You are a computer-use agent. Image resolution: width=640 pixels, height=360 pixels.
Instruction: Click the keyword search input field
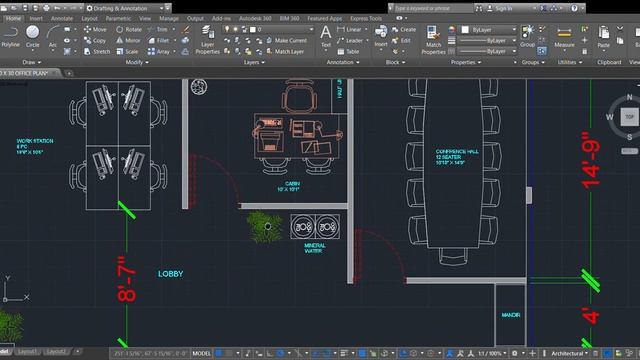point(433,8)
